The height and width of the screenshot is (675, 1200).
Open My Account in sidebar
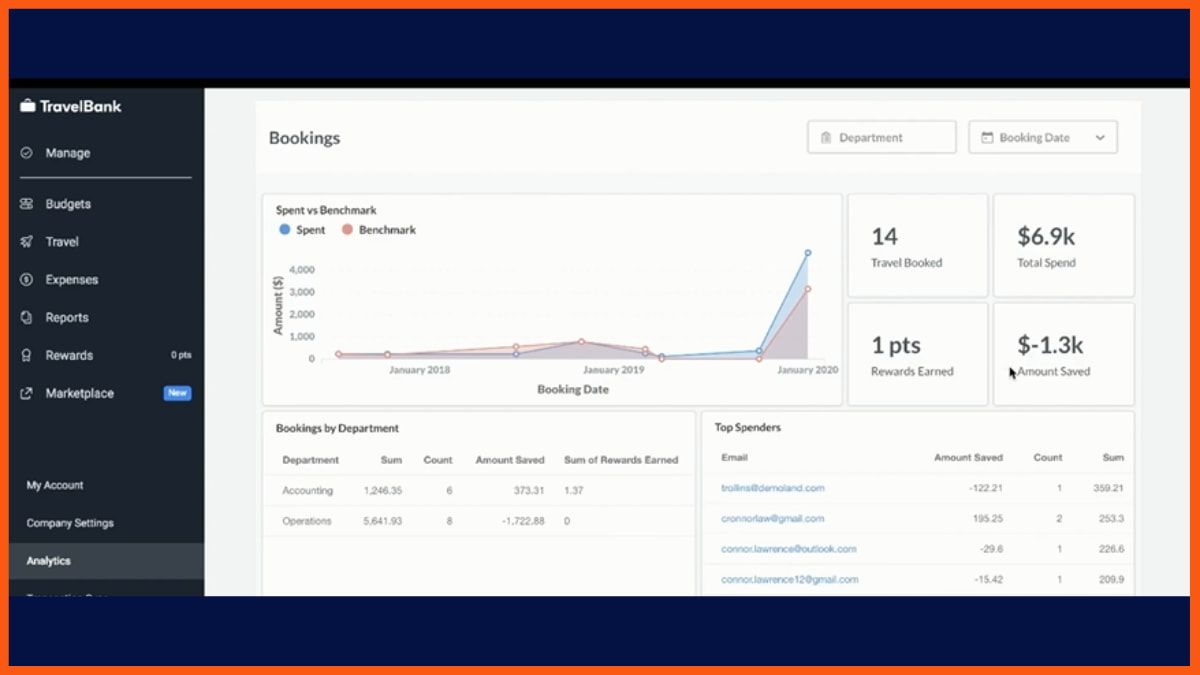pos(55,485)
